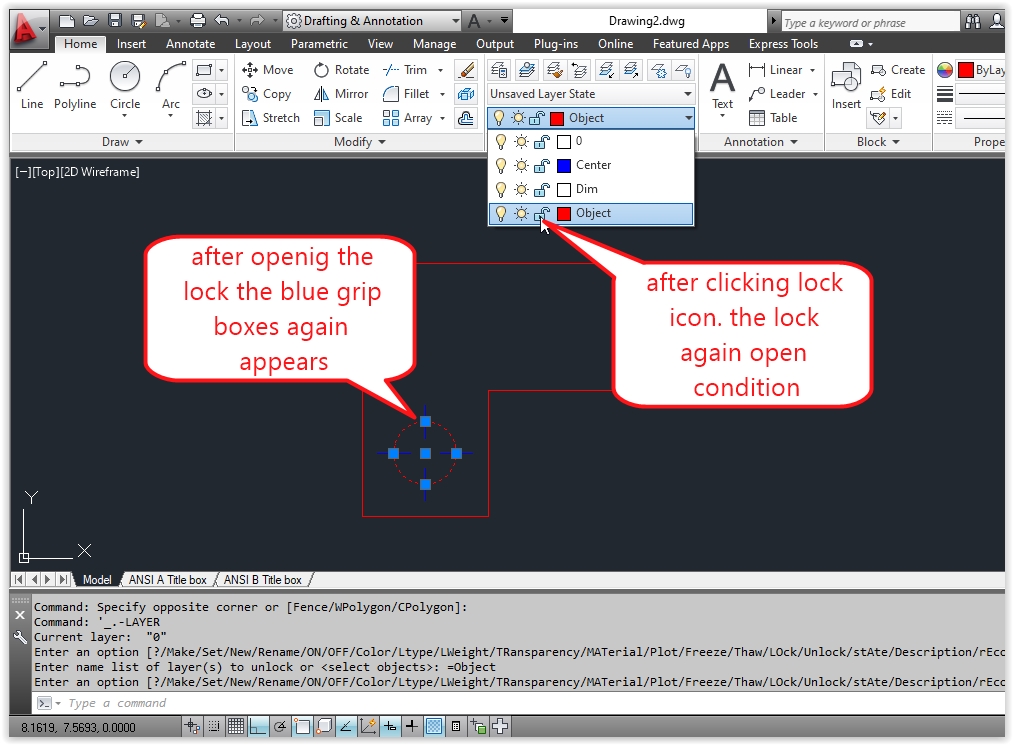Image resolution: width=1013 pixels, height=745 pixels.
Task: Click the Create block button
Action: coord(898,69)
